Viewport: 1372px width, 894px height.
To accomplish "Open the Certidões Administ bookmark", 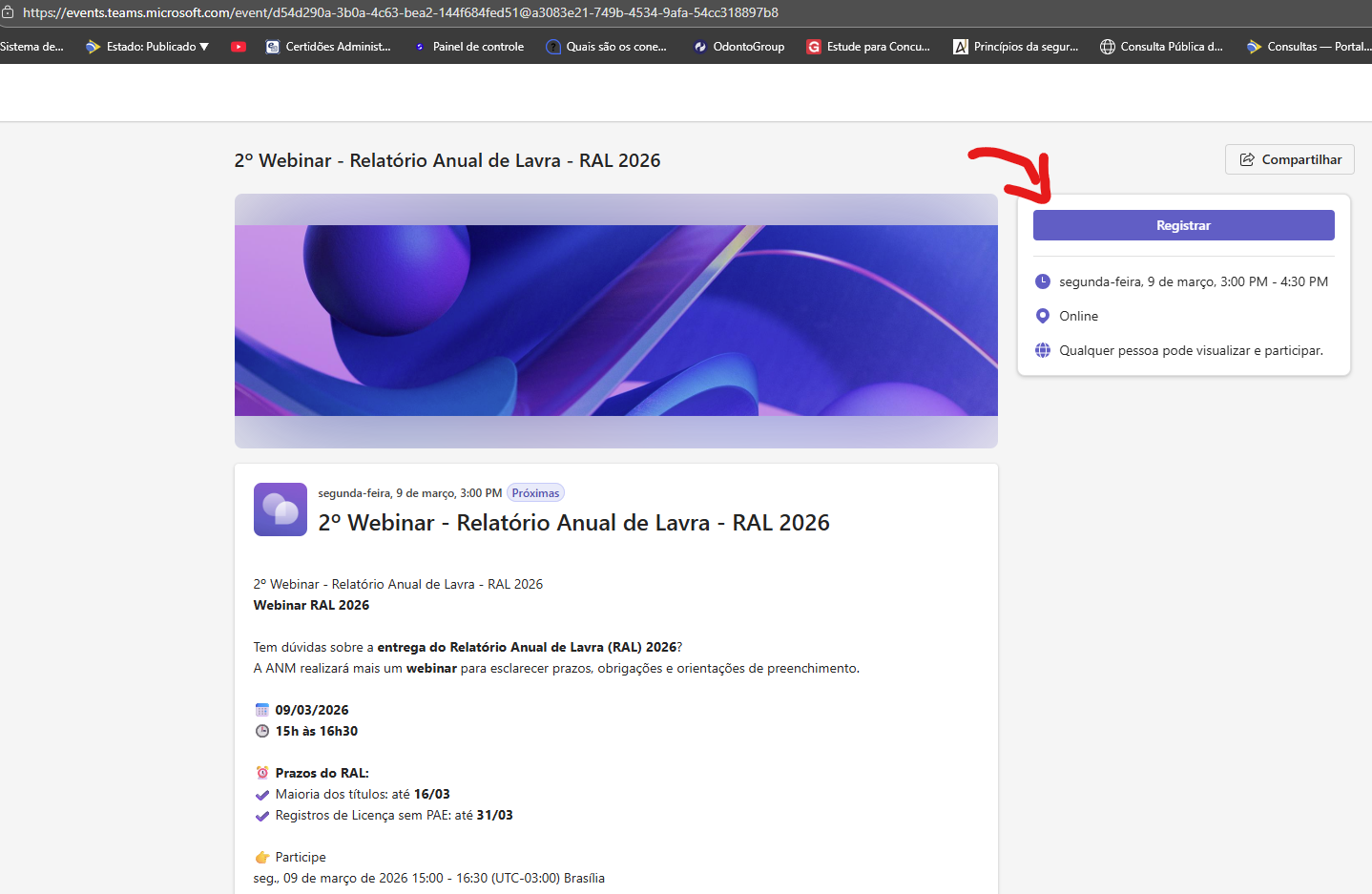I will tap(327, 46).
